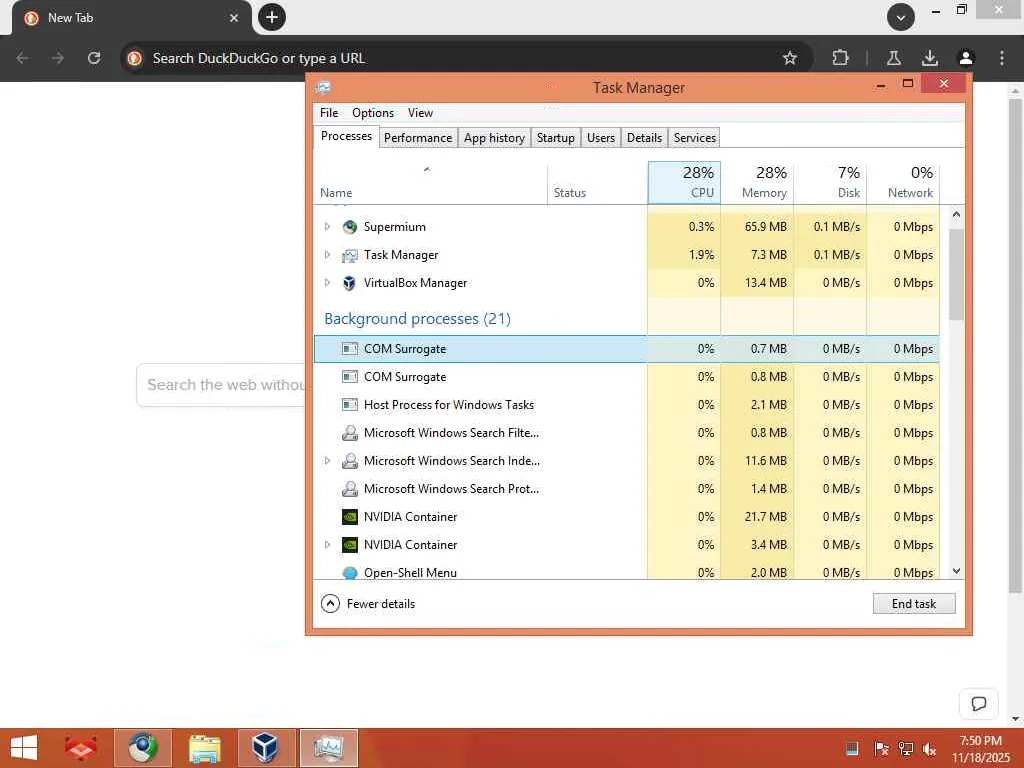Viewport: 1024px width, 768px height.
Task: Click the Search the web box on page
Action: 221,385
